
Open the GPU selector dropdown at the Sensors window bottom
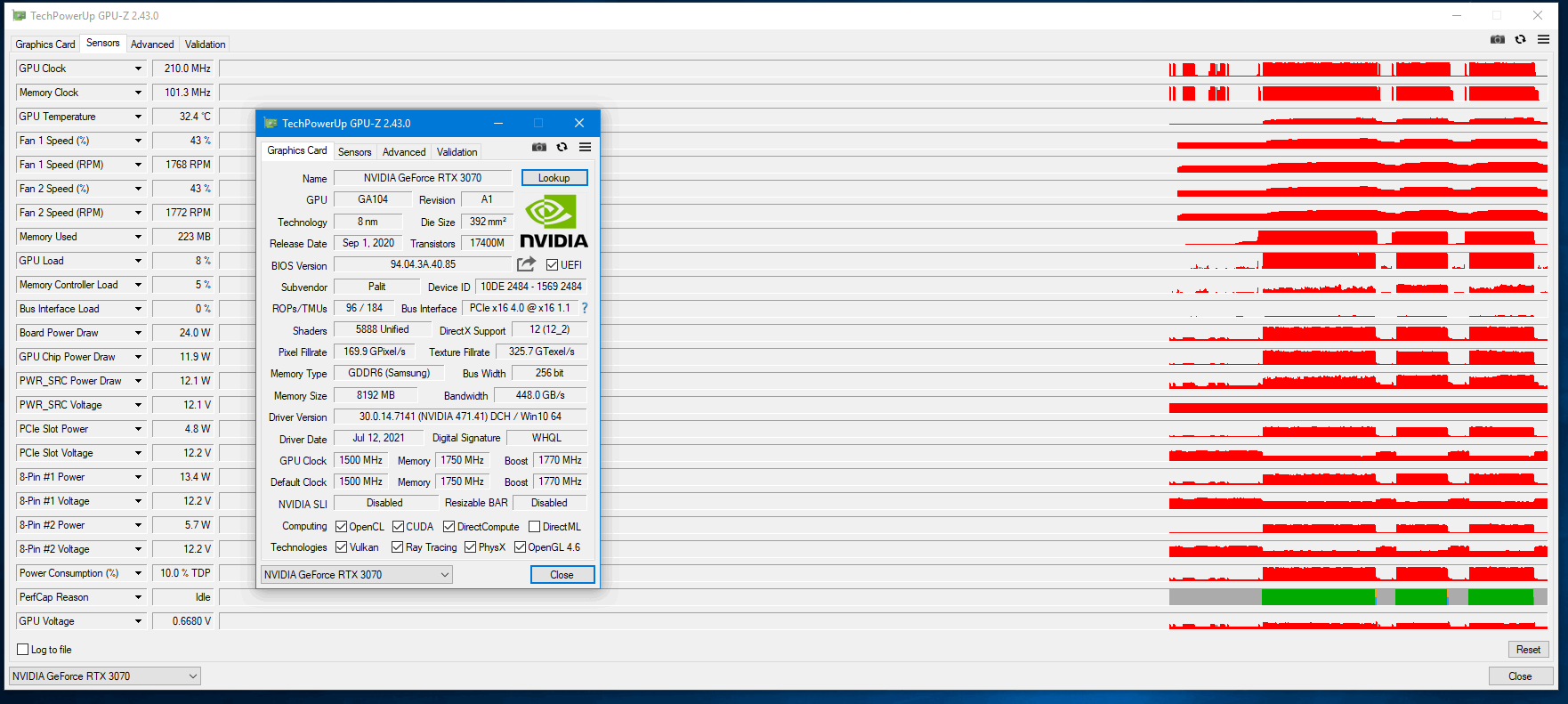(105, 676)
